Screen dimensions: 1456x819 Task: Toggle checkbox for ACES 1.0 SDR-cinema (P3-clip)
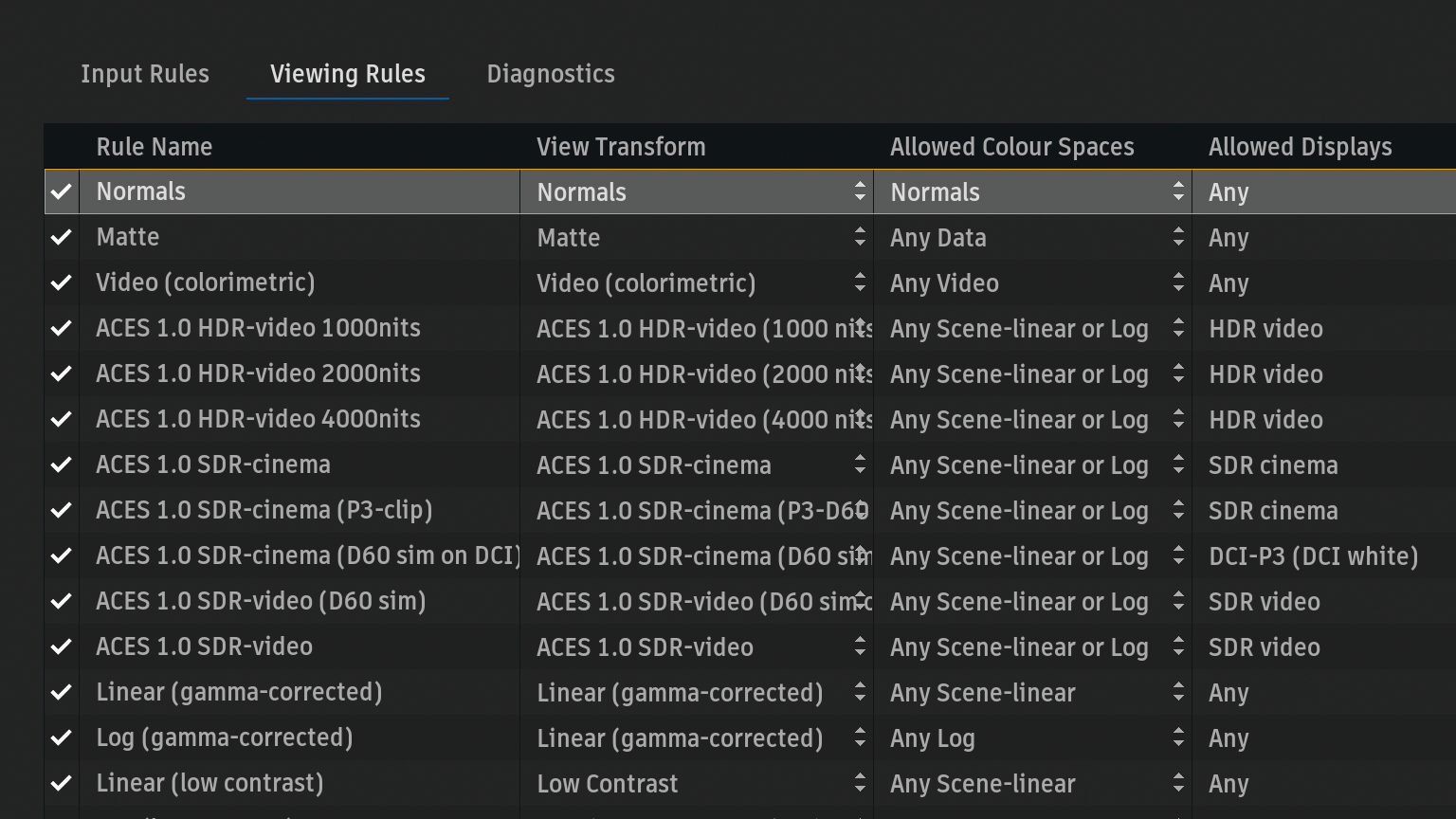coord(62,510)
